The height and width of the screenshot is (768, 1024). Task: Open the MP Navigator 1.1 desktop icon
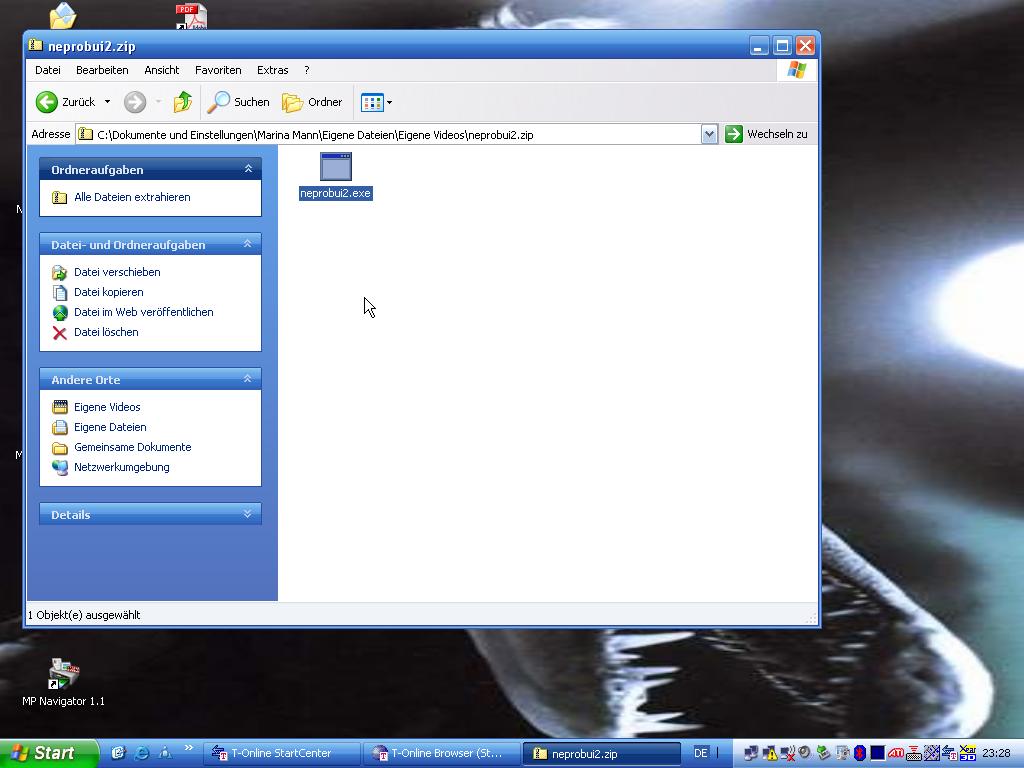coord(63,675)
